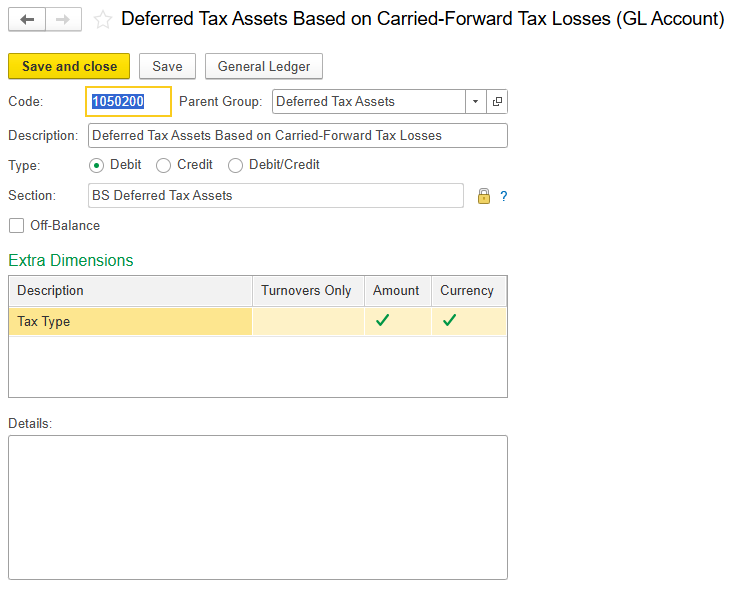Click into the Details text area
The height and width of the screenshot is (599, 733).
pyautogui.click(x=258, y=507)
